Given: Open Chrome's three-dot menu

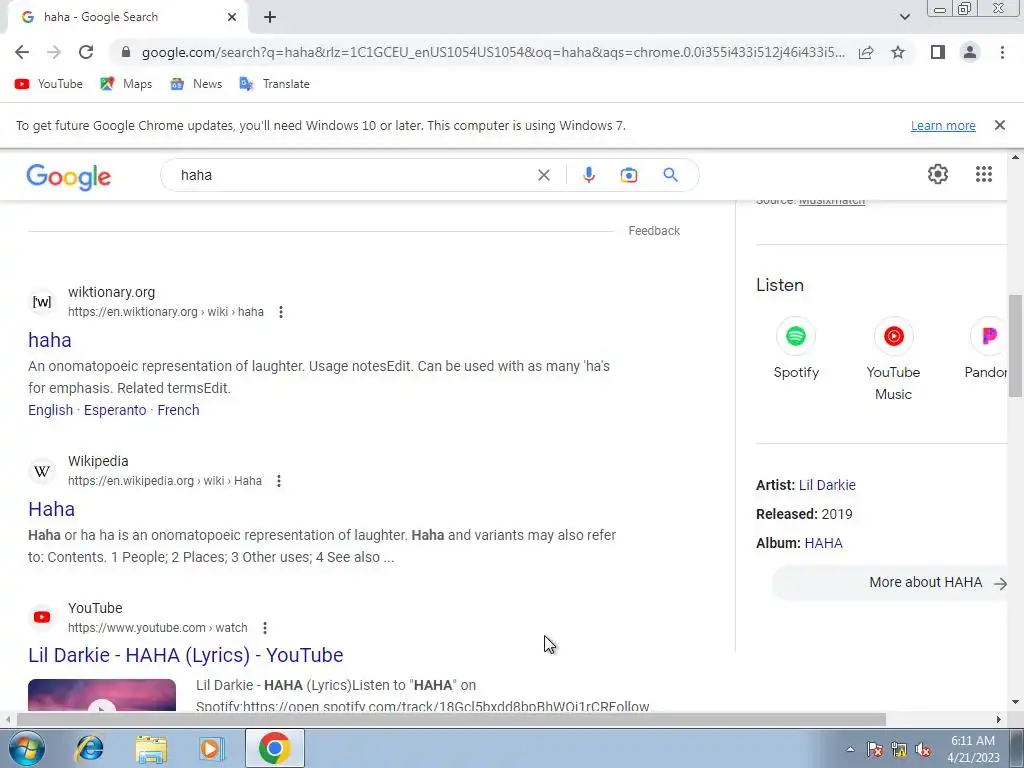Looking at the screenshot, I should click(x=1002, y=52).
